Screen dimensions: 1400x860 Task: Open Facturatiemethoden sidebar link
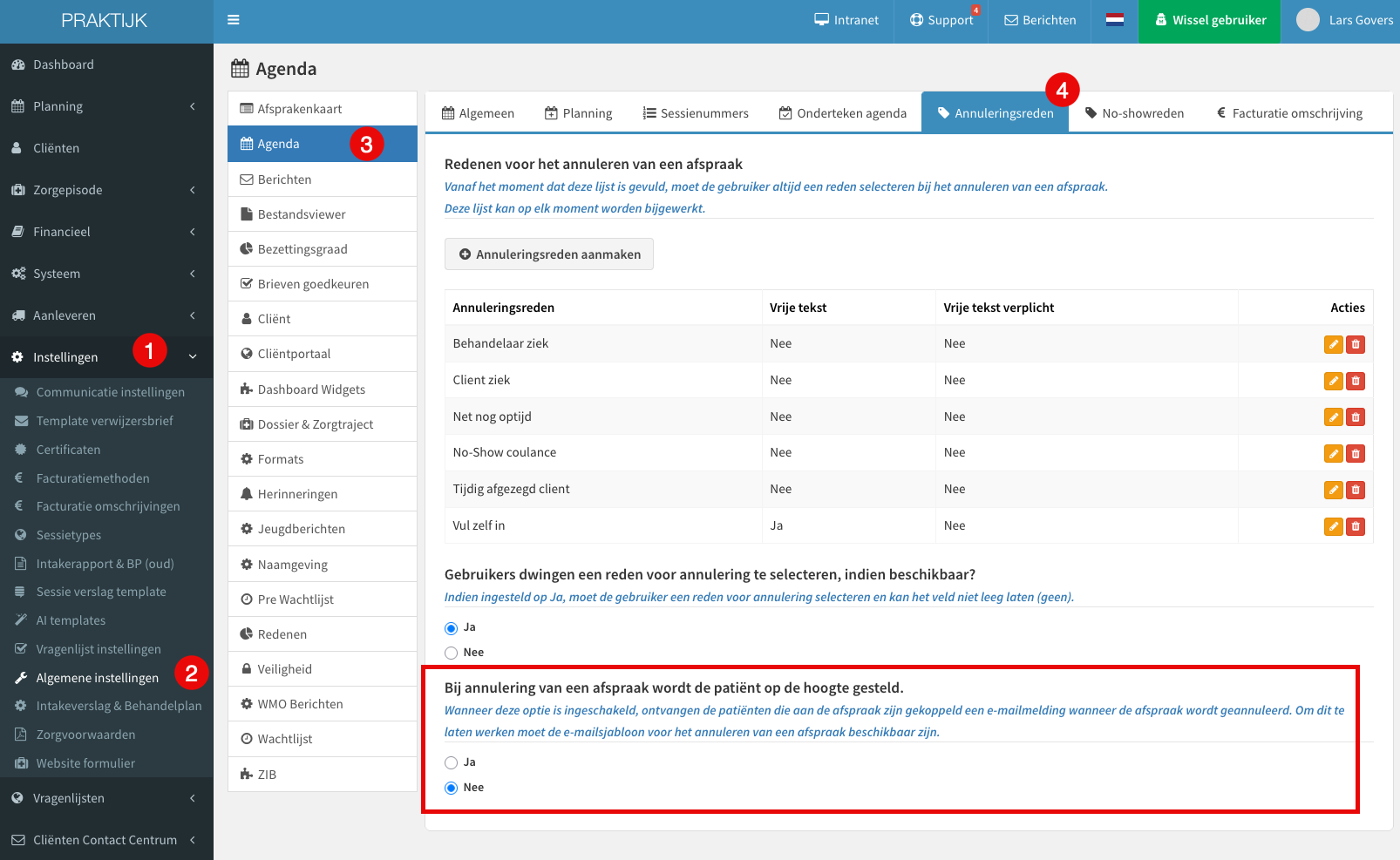point(106,478)
